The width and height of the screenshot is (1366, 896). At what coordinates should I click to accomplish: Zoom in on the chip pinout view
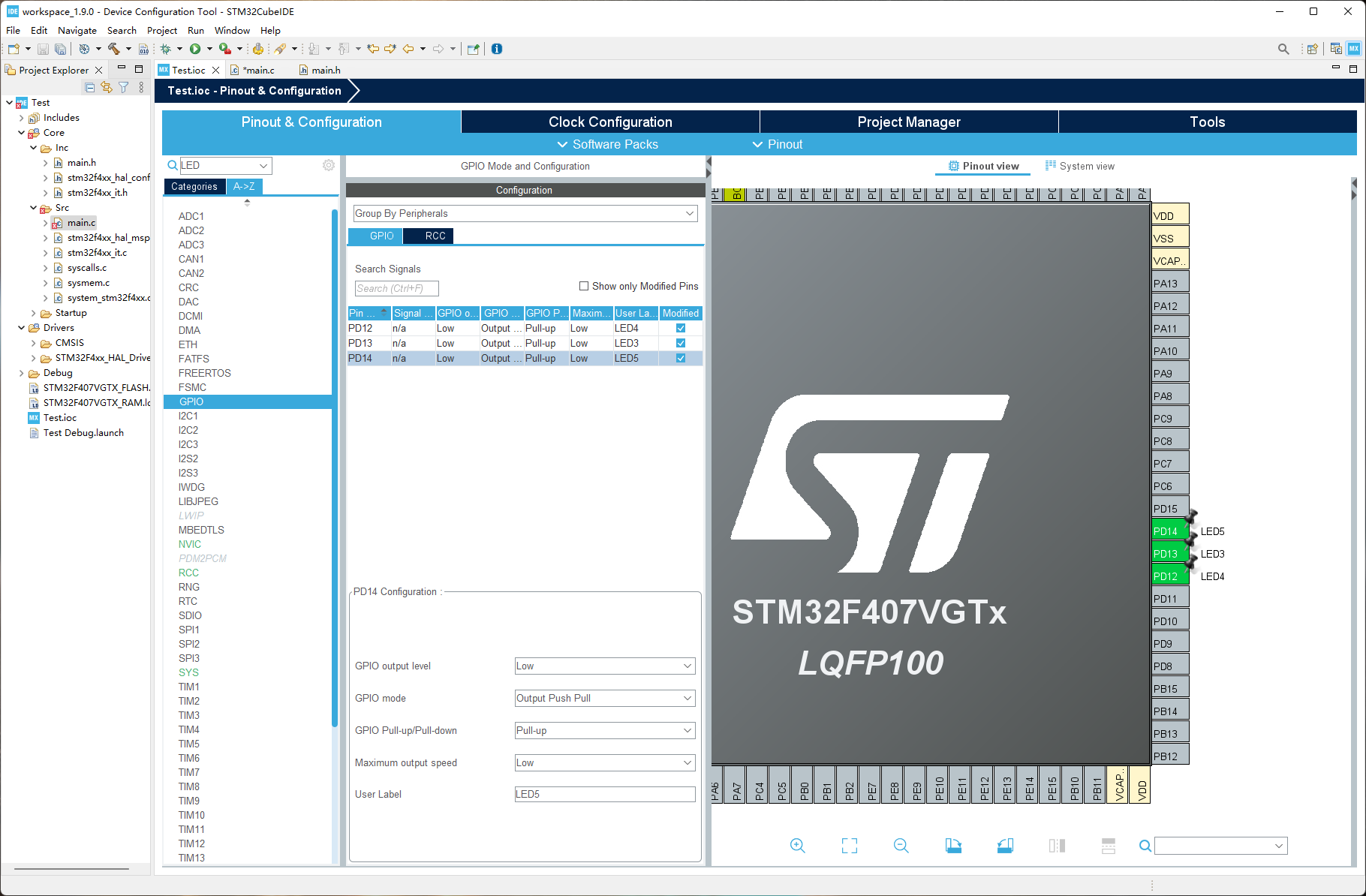click(797, 846)
